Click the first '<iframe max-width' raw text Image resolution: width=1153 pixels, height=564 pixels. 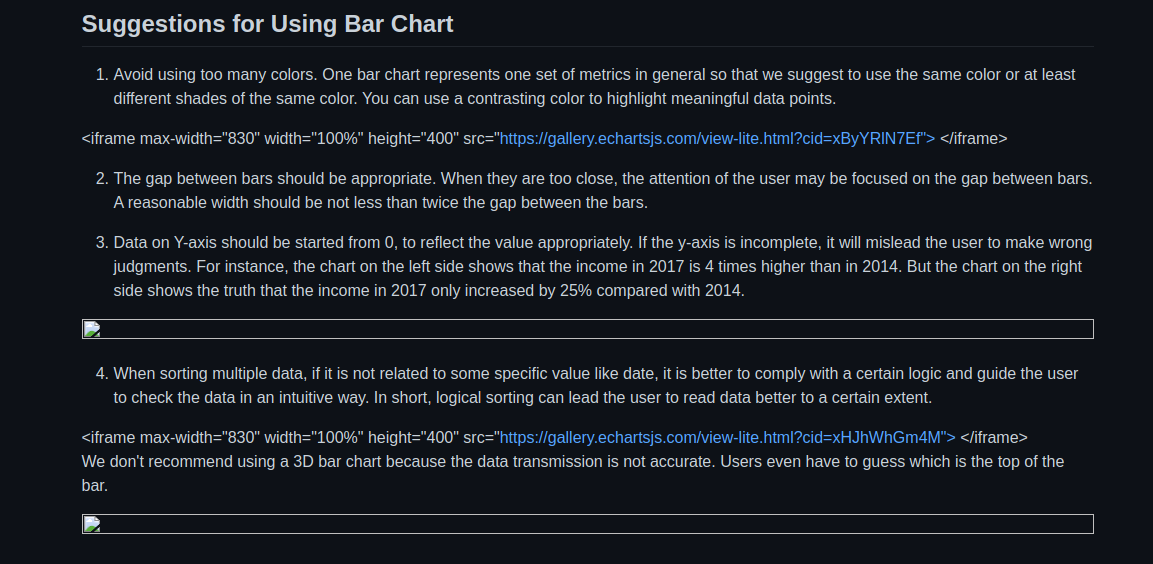[x=290, y=139]
